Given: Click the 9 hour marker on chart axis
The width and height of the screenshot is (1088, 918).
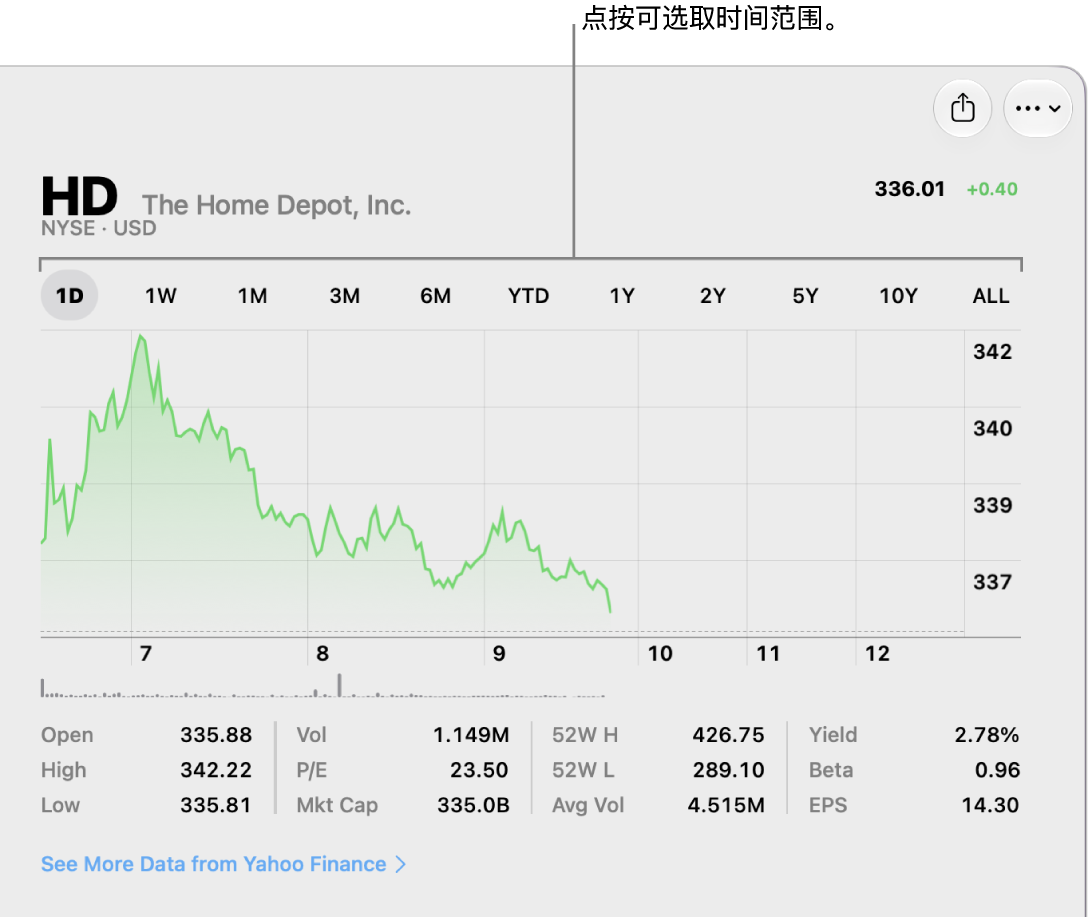Looking at the screenshot, I should 499,653.
